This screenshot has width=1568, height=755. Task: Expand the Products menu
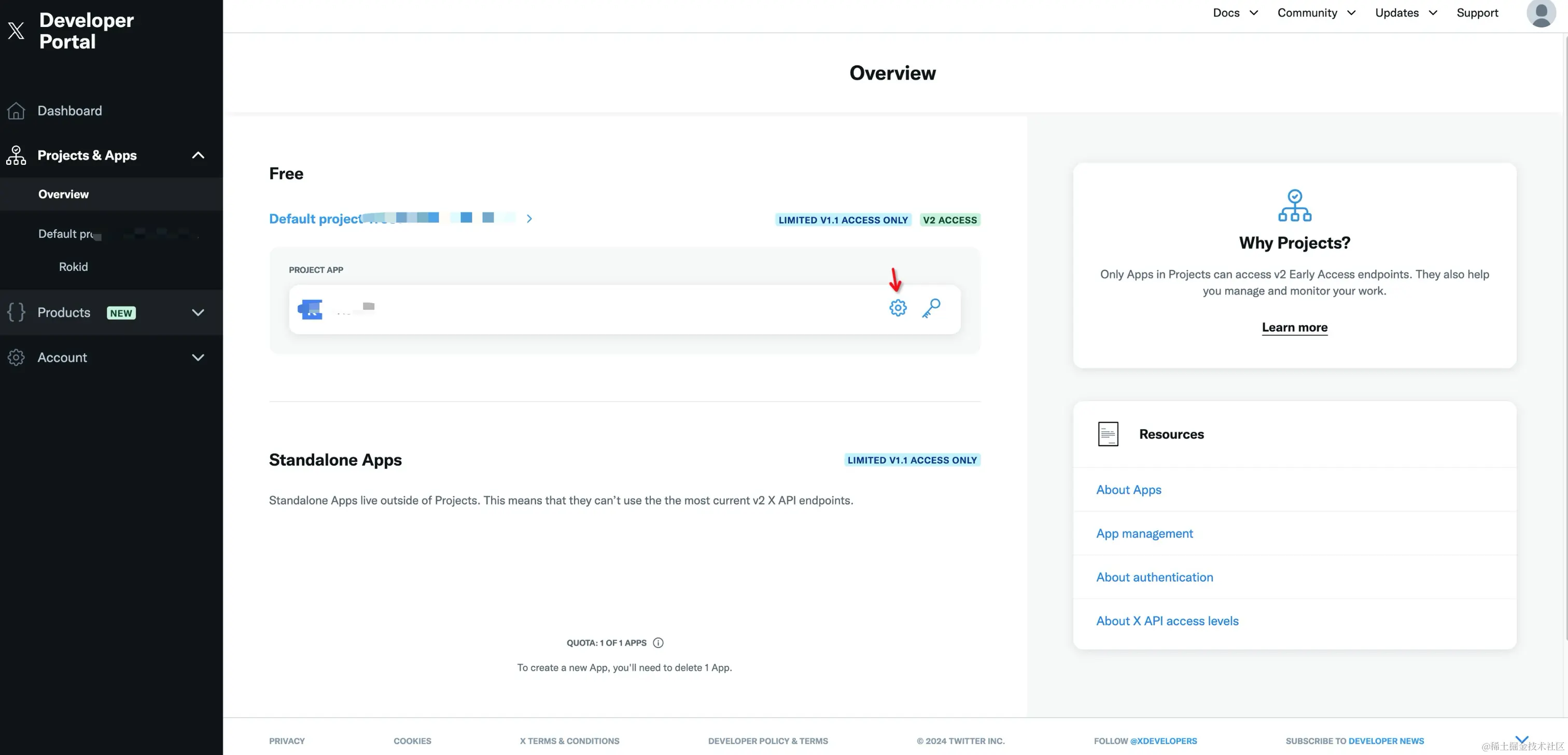(198, 312)
